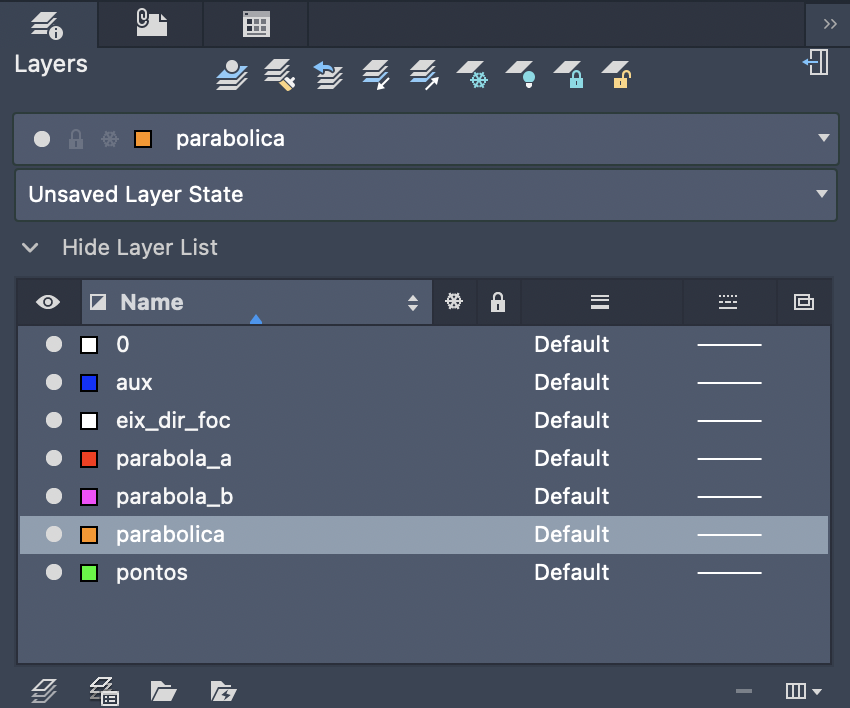Open the Unsaved Layer State dropdown
This screenshot has height=708, width=850.
point(823,194)
